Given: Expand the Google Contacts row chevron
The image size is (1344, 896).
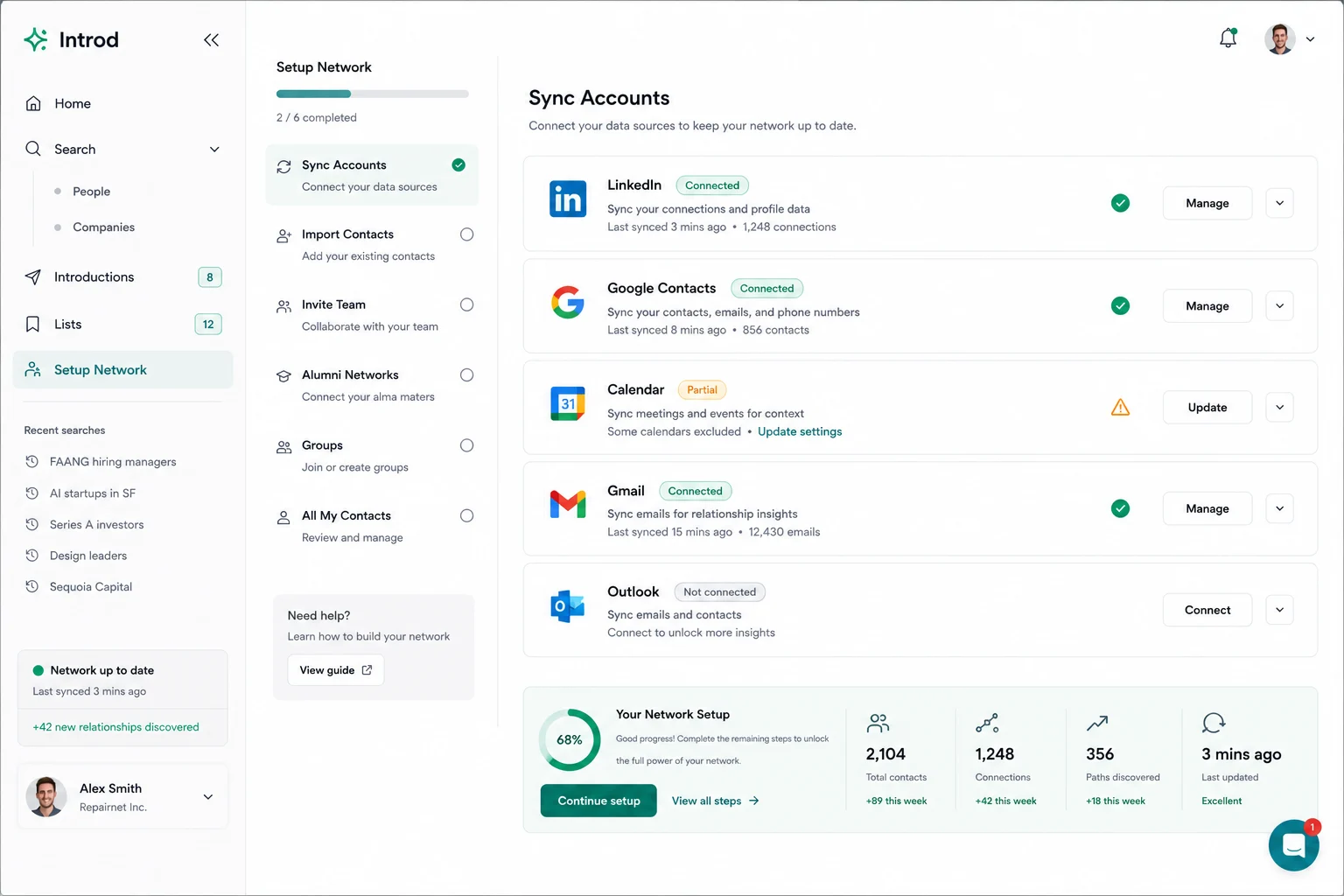Looking at the screenshot, I should coord(1279,305).
